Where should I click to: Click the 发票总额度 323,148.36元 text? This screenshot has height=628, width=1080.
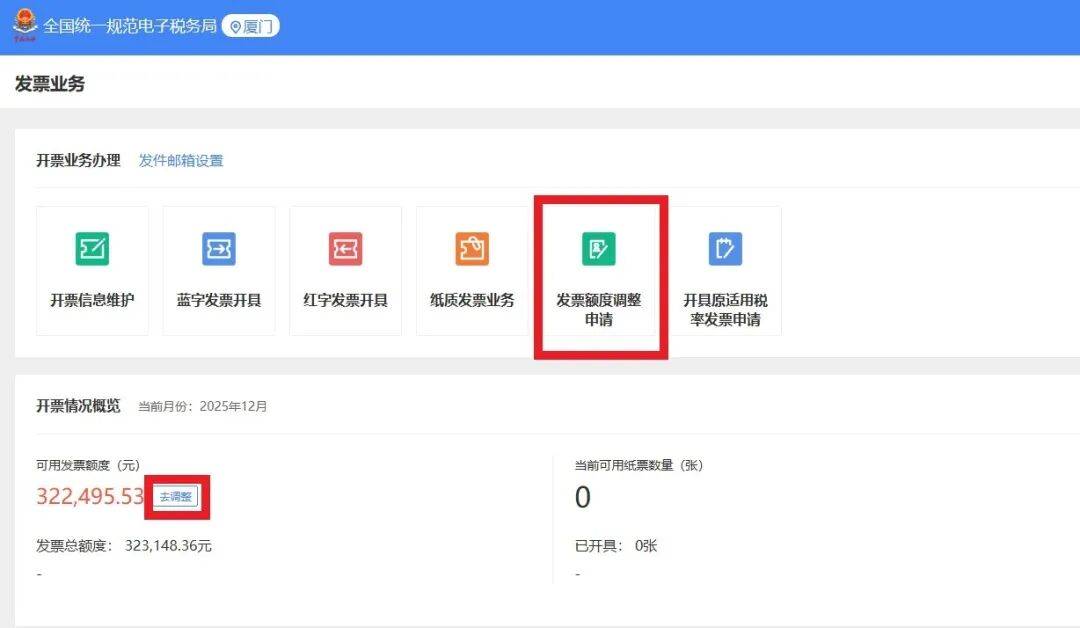pyautogui.click(x=124, y=546)
